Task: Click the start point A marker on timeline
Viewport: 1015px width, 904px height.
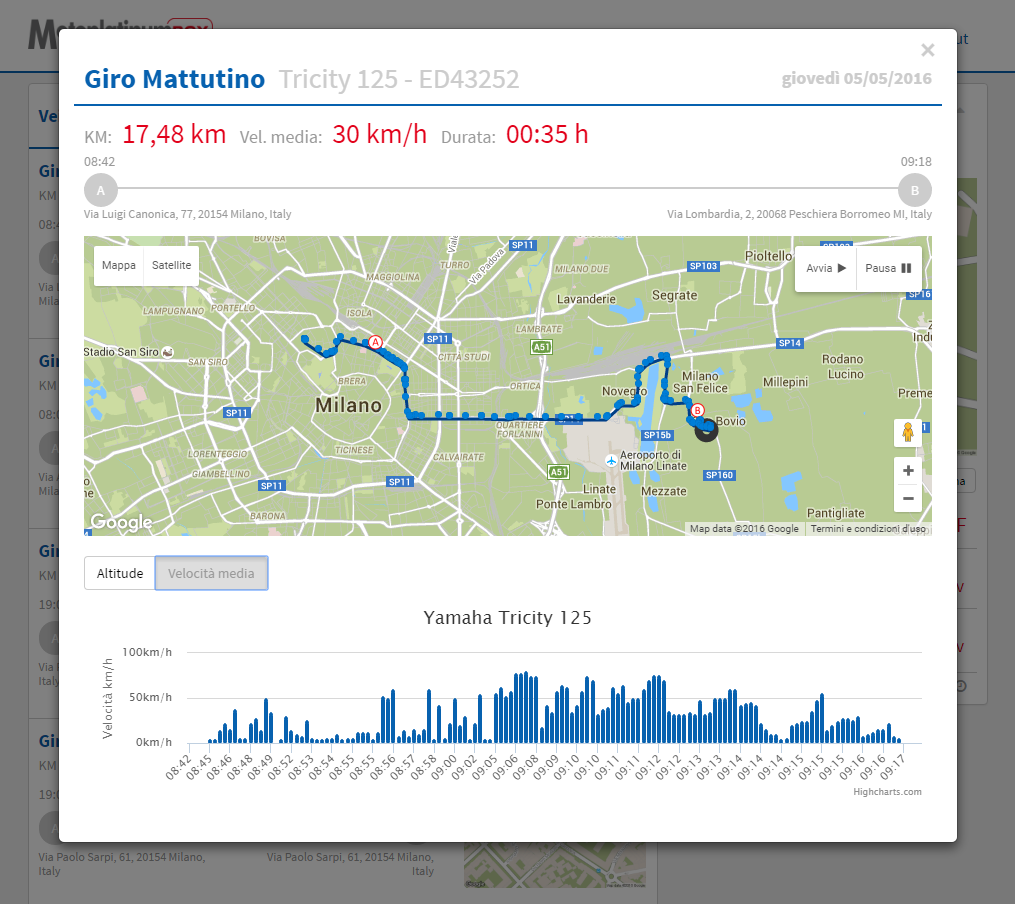Action: [100, 189]
